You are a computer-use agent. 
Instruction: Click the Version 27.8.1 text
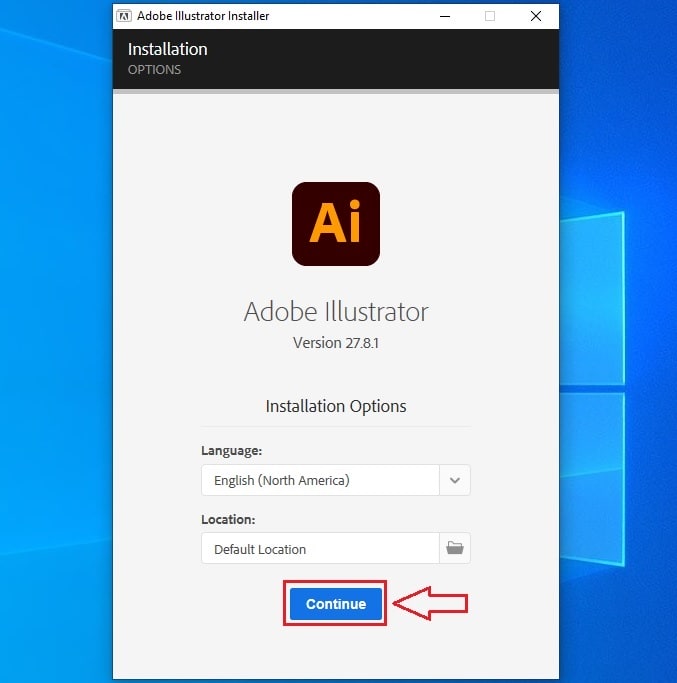(x=335, y=343)
